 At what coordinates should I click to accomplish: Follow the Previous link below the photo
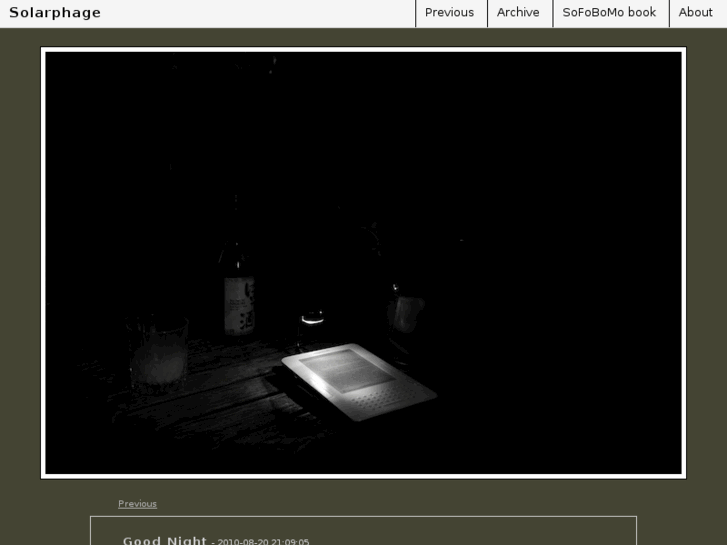coord(137,504)
